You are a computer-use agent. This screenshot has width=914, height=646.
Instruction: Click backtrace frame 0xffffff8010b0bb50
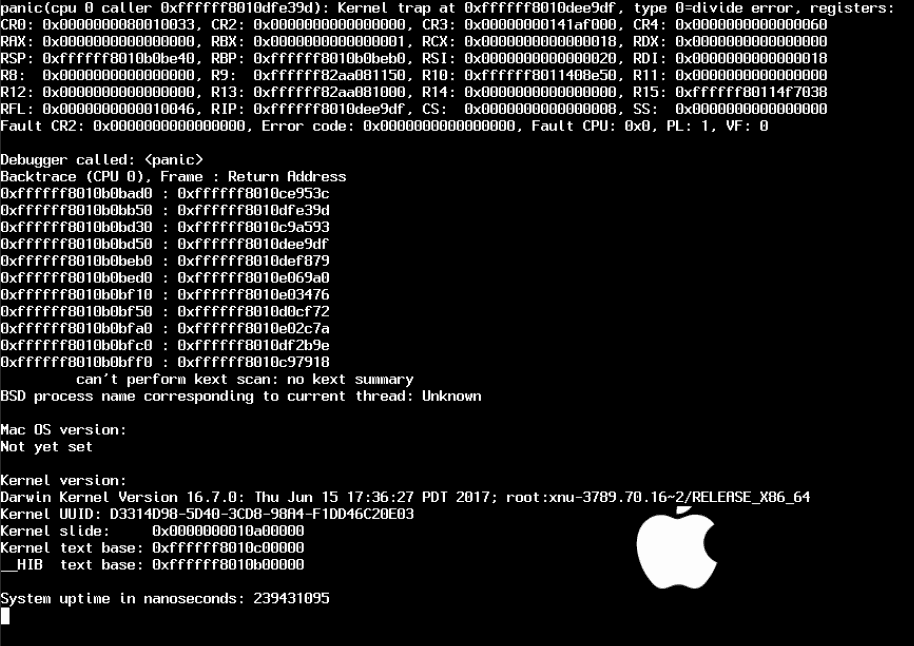click(76, 210)
